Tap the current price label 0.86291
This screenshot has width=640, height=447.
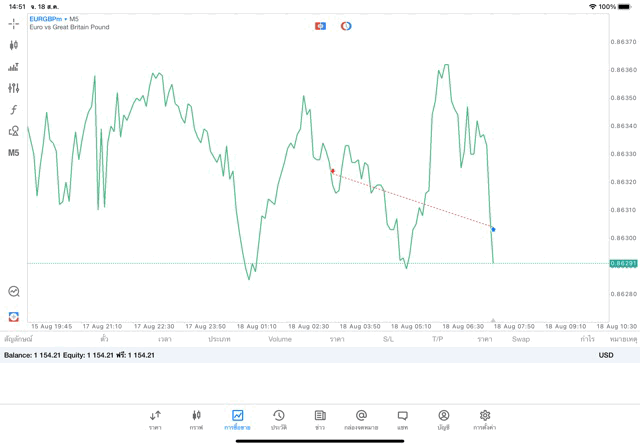click(x=624, y=263)
